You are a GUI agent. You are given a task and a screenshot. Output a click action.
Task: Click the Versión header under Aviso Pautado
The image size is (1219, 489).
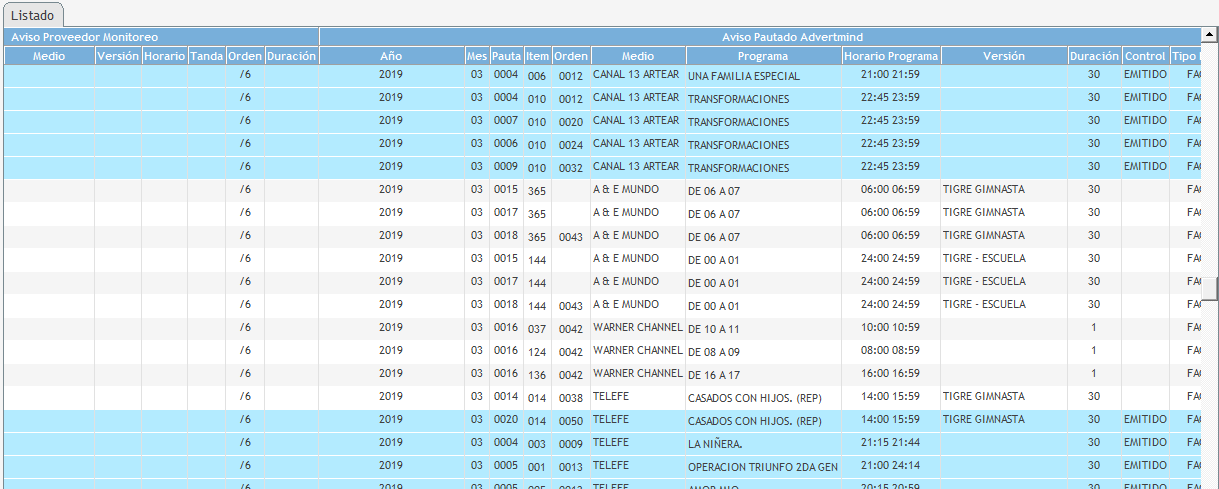tap(1003, 56)
